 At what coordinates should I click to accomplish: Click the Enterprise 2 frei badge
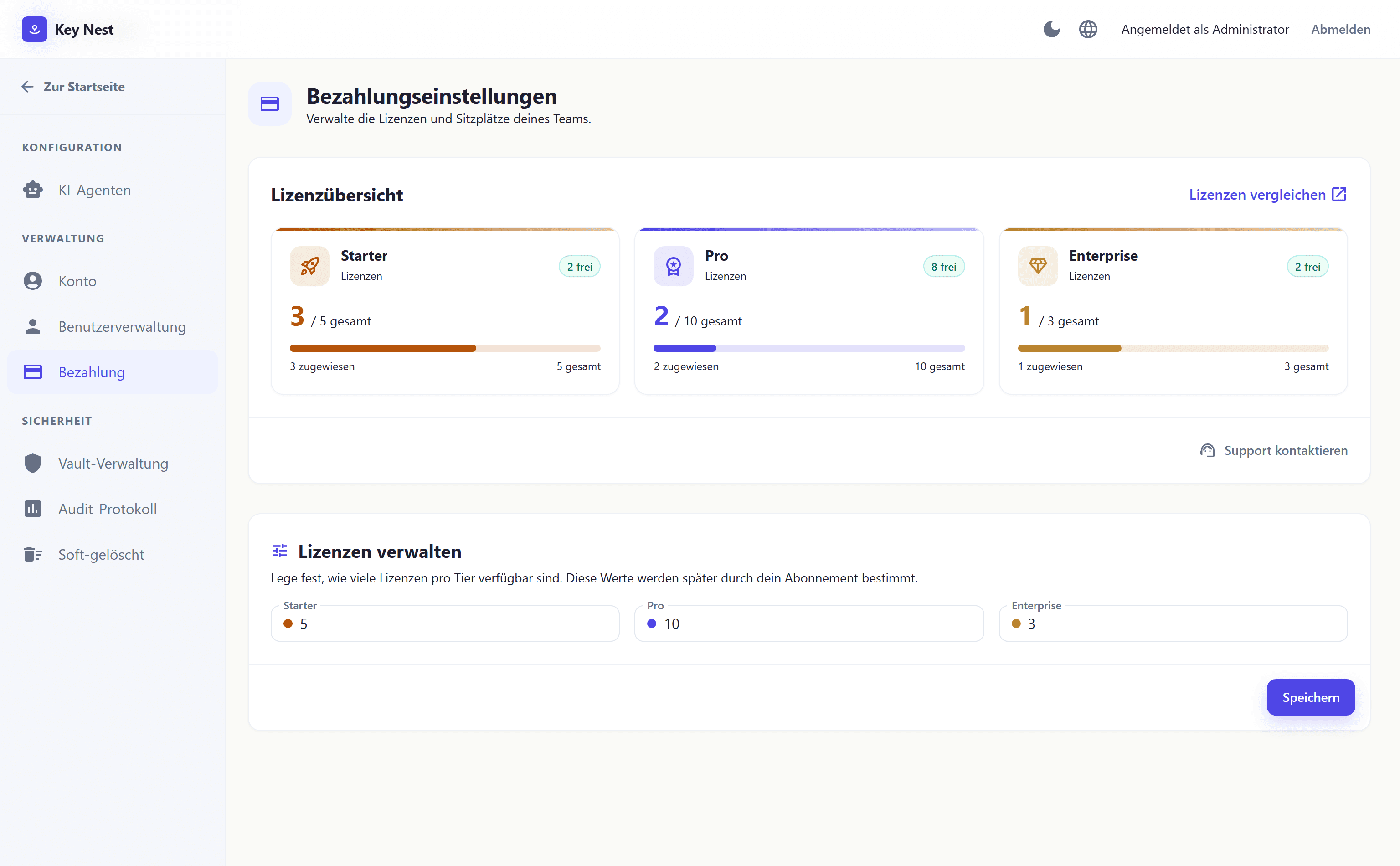pyautogui.click(x=1307, y=266)
